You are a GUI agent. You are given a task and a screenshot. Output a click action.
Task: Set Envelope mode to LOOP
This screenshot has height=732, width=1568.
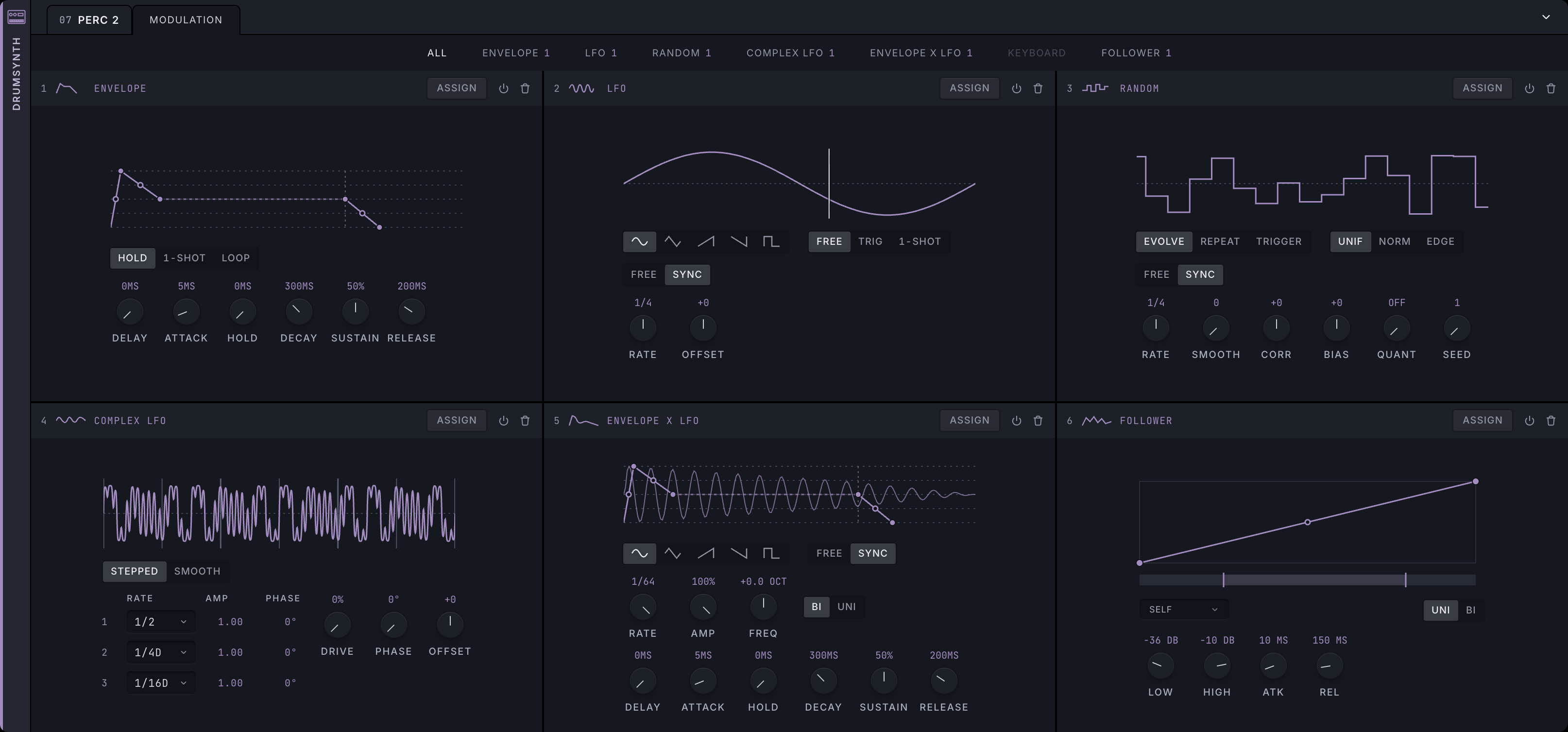236,258
